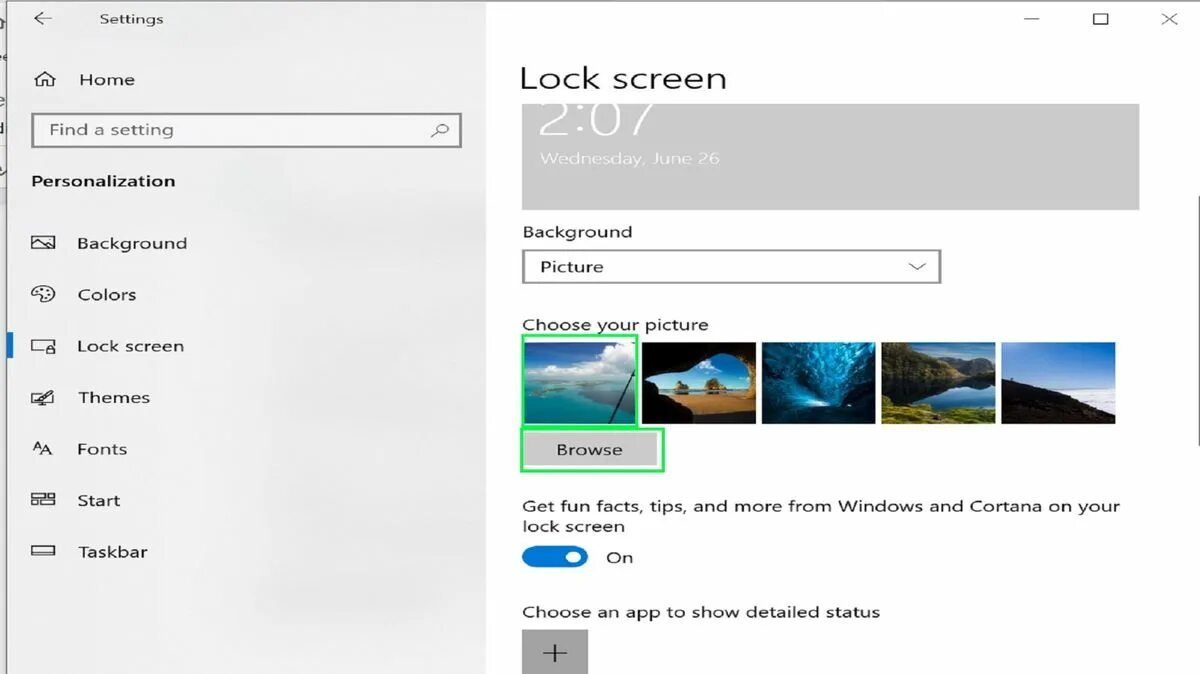Click the back arrow in Settings
1200x674 pixels.
coord(43,19)
